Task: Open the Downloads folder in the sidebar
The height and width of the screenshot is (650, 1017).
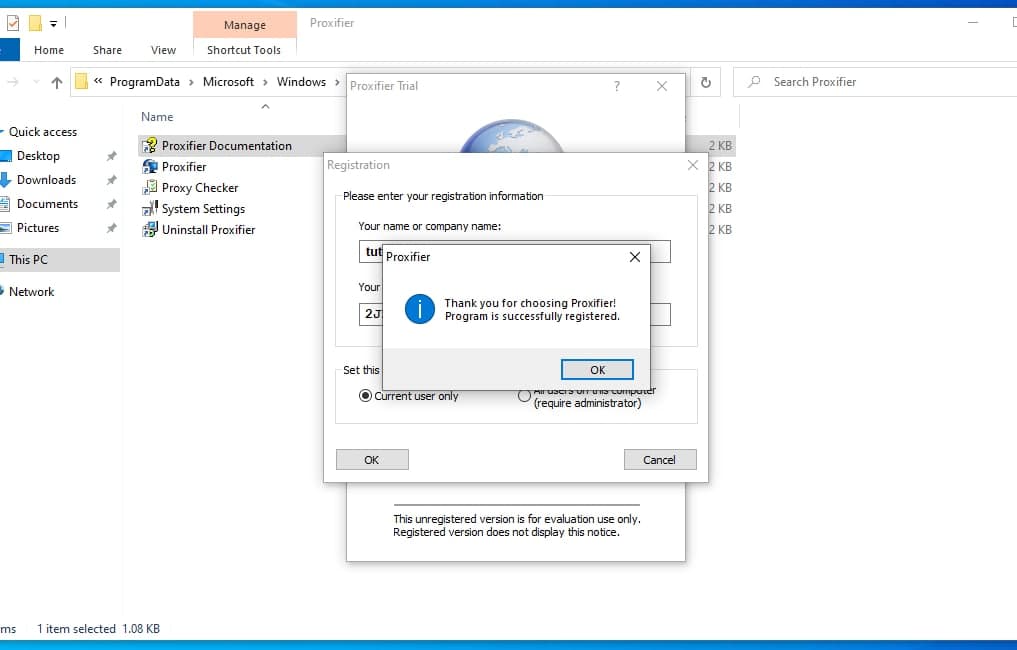Action: [46, 180]
